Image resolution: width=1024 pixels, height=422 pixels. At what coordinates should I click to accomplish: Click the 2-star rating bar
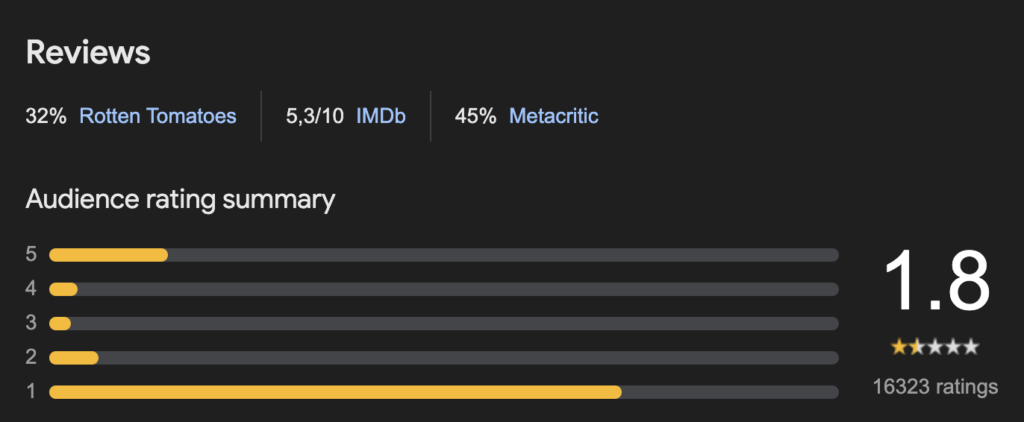coord(443,358)
